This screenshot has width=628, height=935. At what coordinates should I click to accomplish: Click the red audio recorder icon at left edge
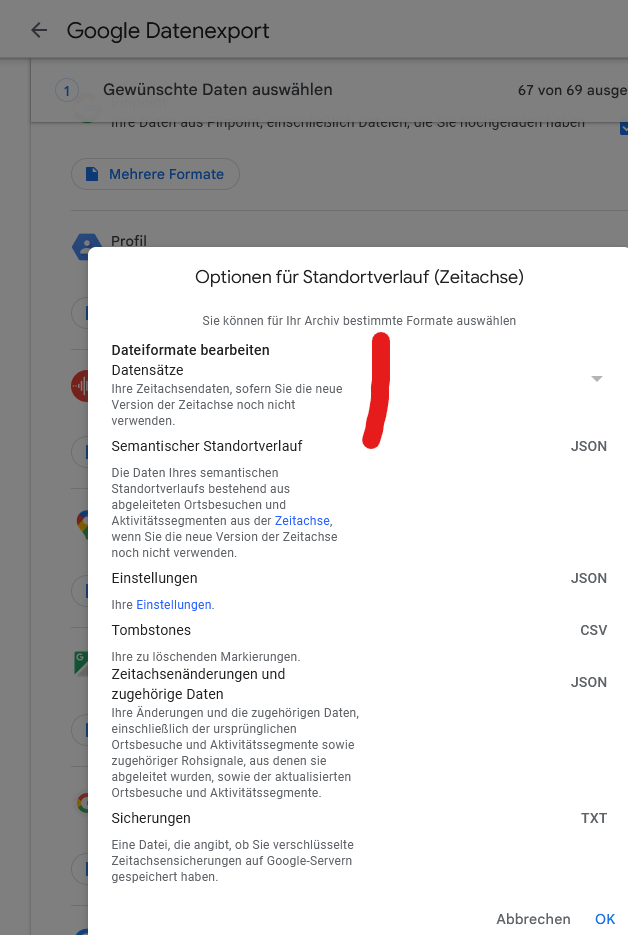click(x=80, y=386)
